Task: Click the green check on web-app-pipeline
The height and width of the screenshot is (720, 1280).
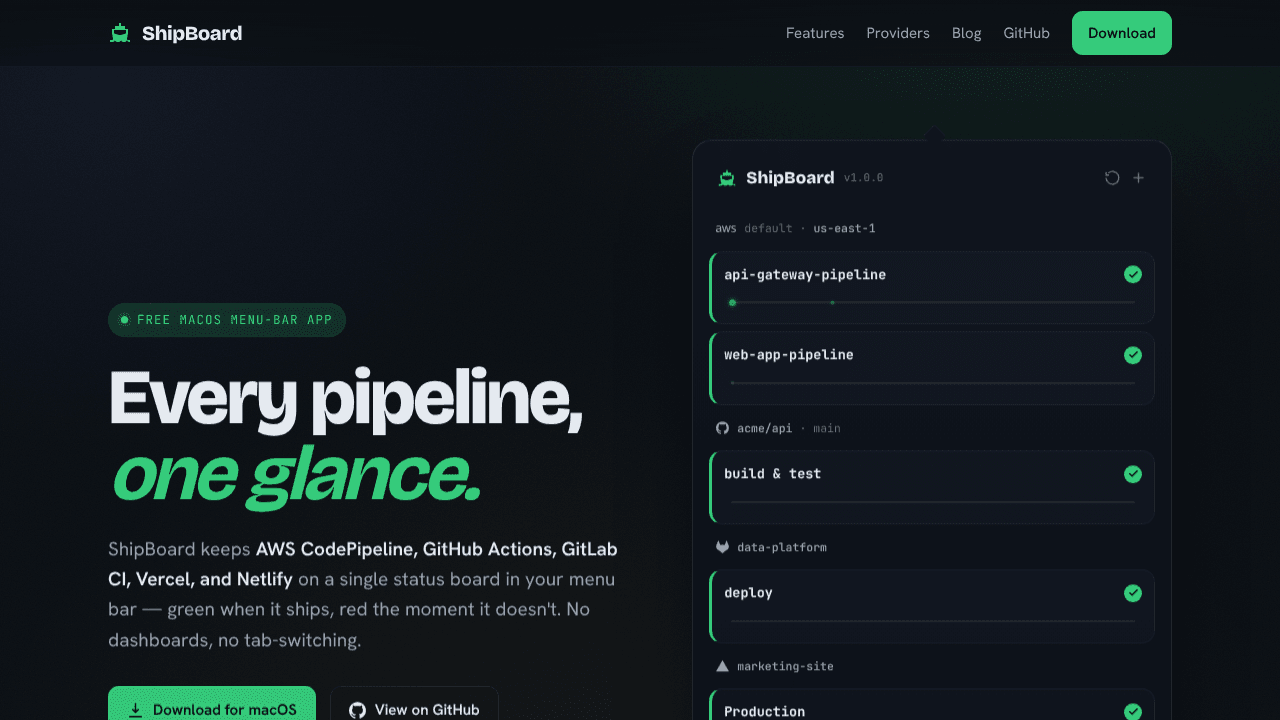Action: (1133, 355)
